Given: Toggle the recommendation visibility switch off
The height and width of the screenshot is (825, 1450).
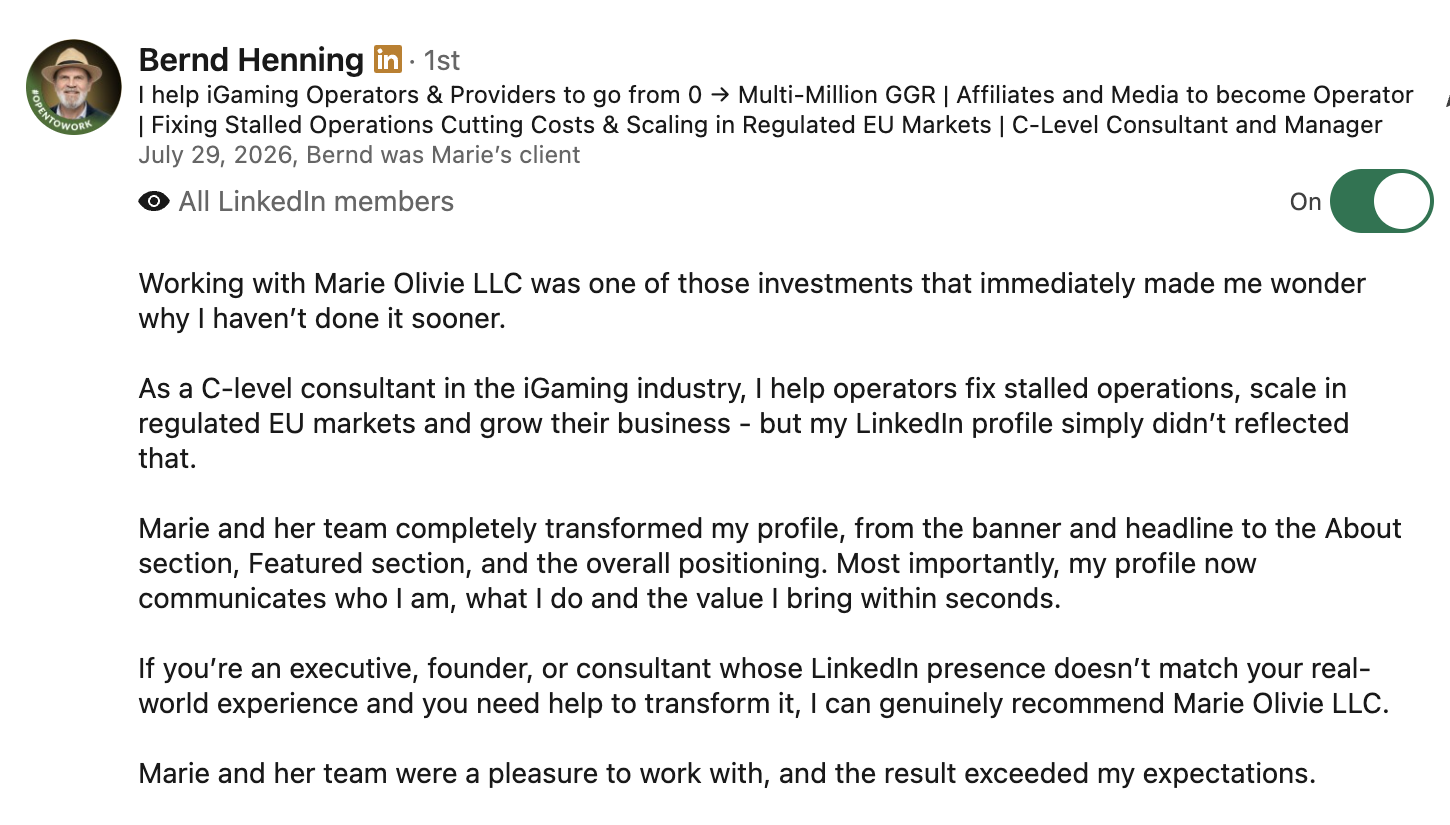Looking at the screenshot, I should point(1382,201).
